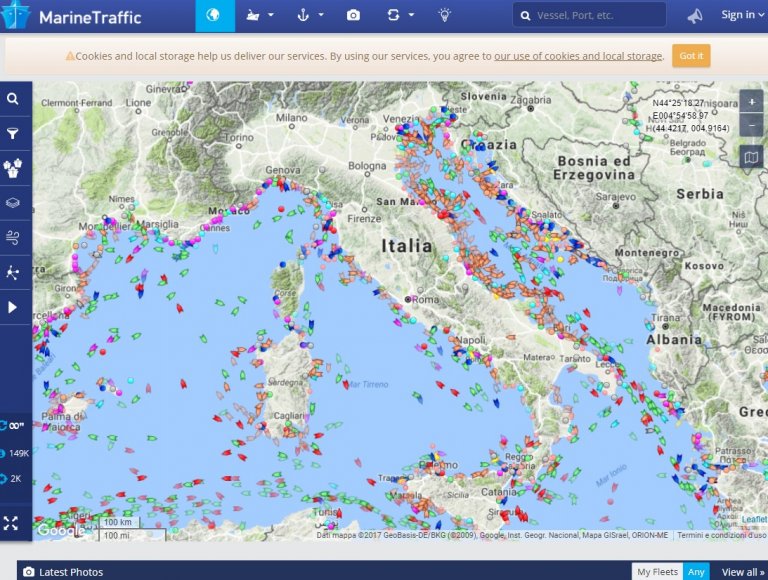768x580 pixels.
Task: Click the map sidebar search icon
Action: [x=13, y=99]
